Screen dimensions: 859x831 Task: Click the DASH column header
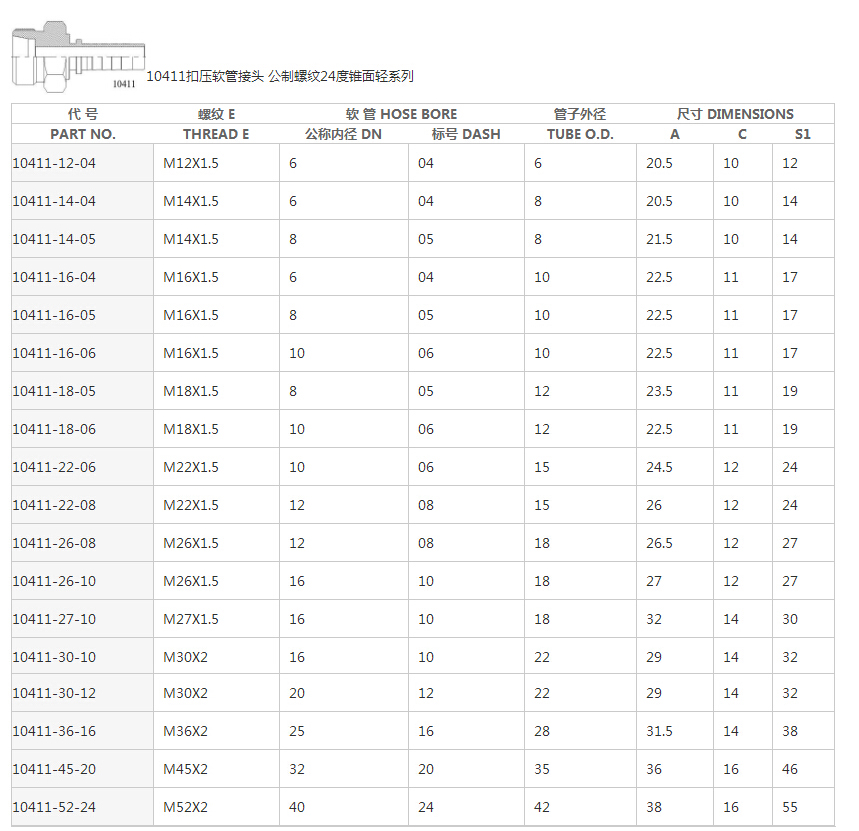466,134
